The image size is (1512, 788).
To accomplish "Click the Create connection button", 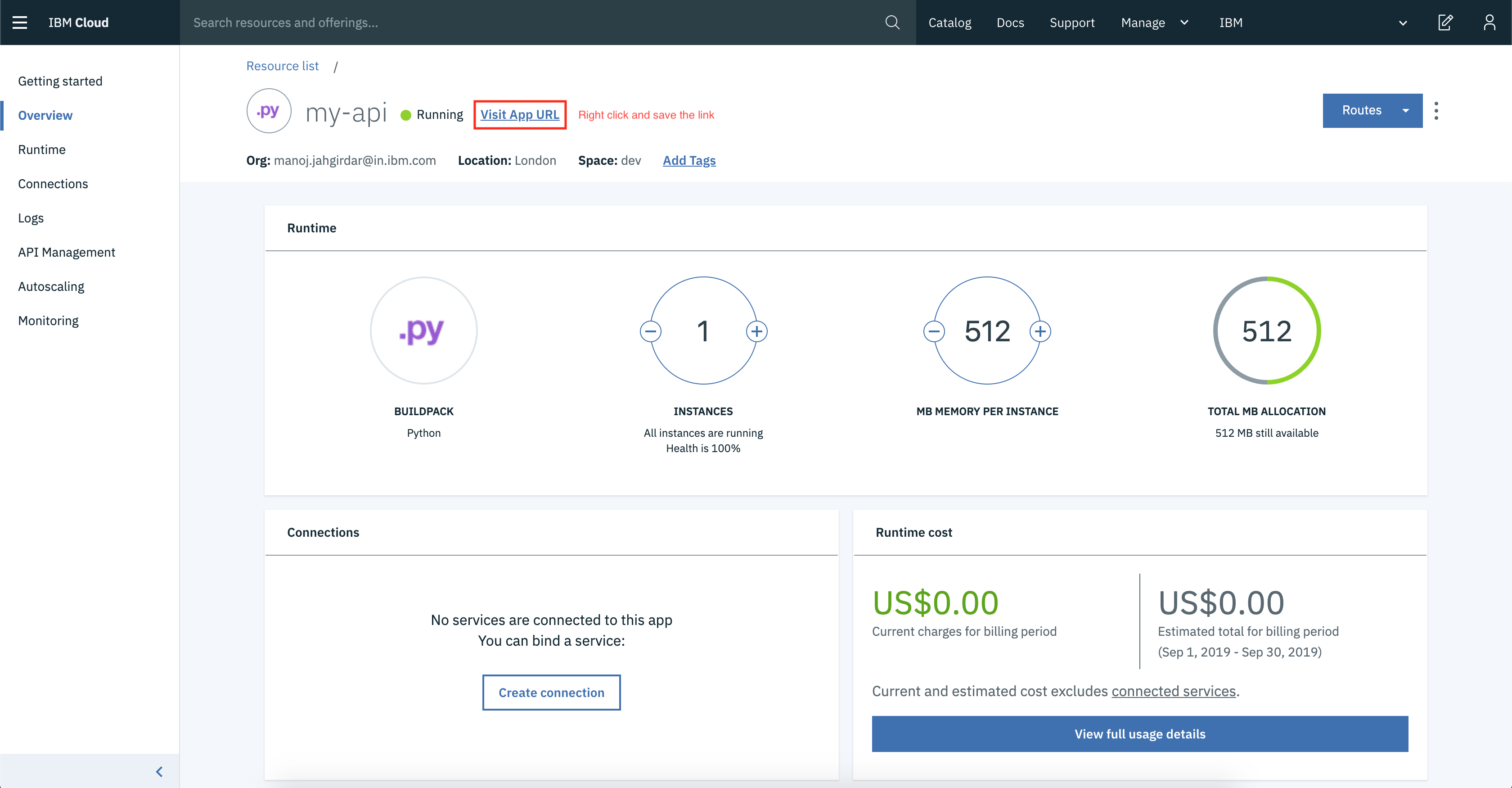I will (x=551, y=692).
